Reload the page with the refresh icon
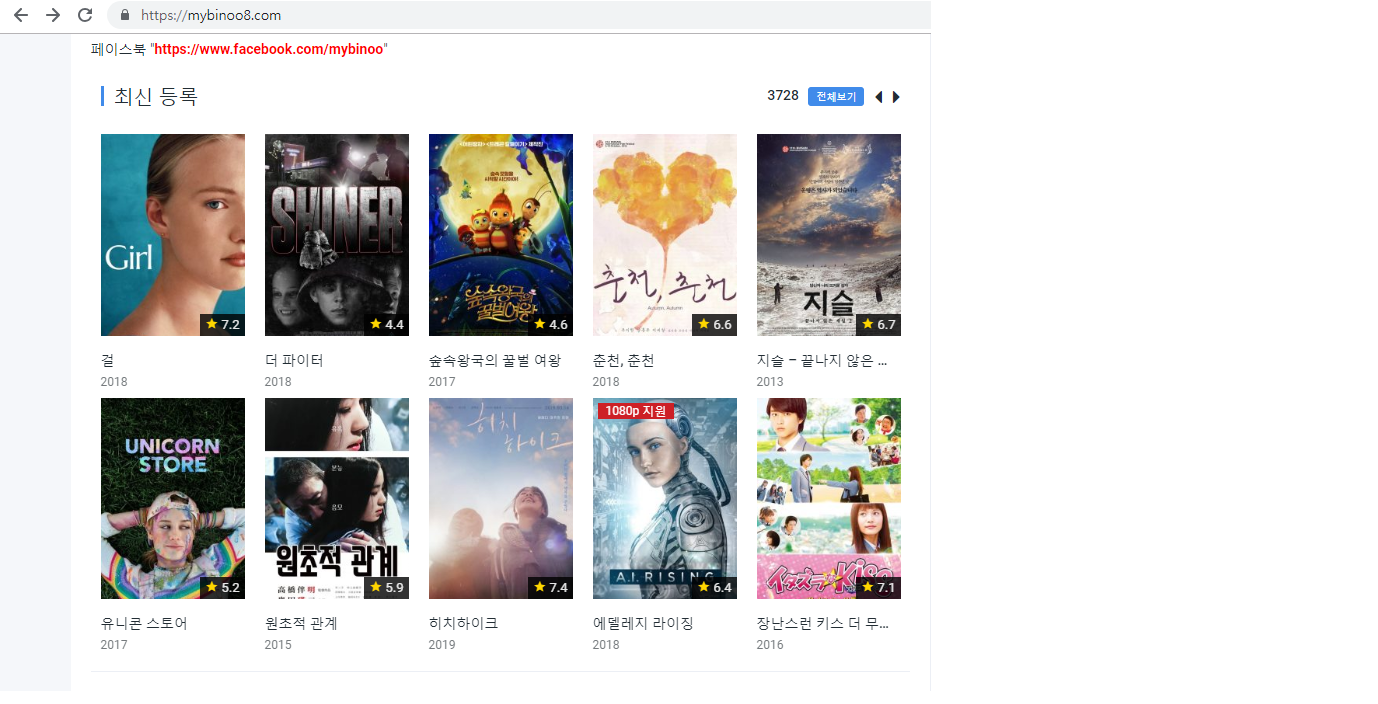 pyautogui.click(x=85, y=15)
